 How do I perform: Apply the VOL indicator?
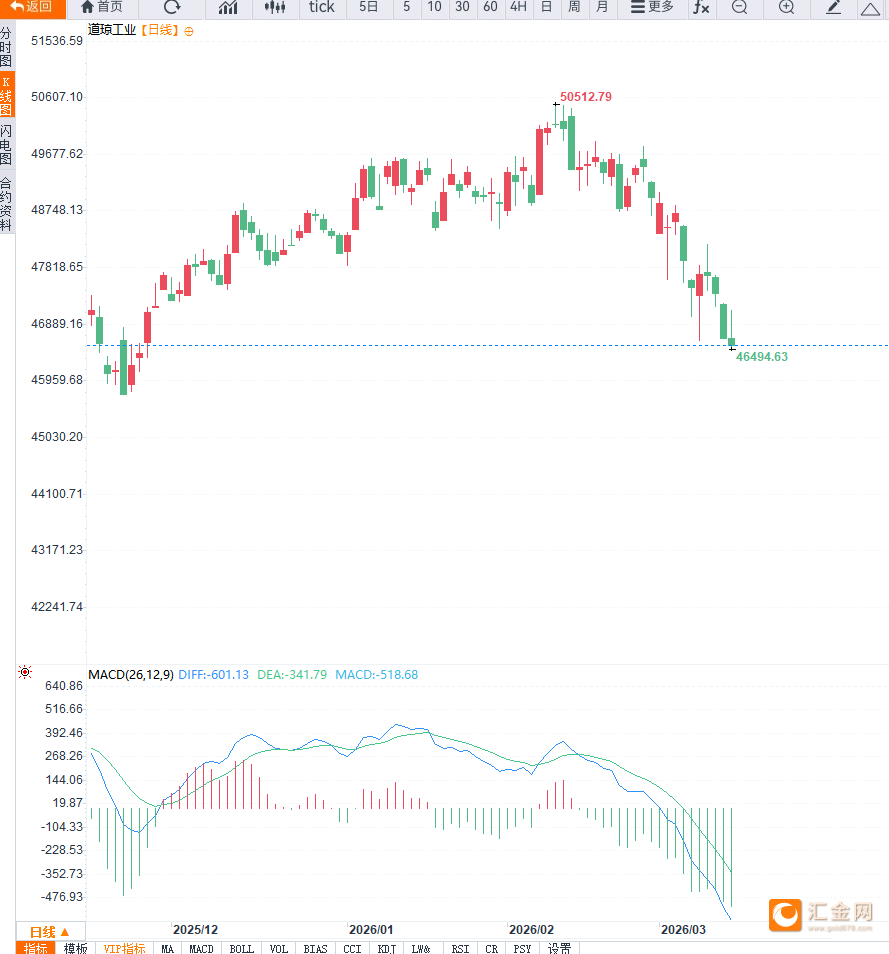click(x=279, y=948)
